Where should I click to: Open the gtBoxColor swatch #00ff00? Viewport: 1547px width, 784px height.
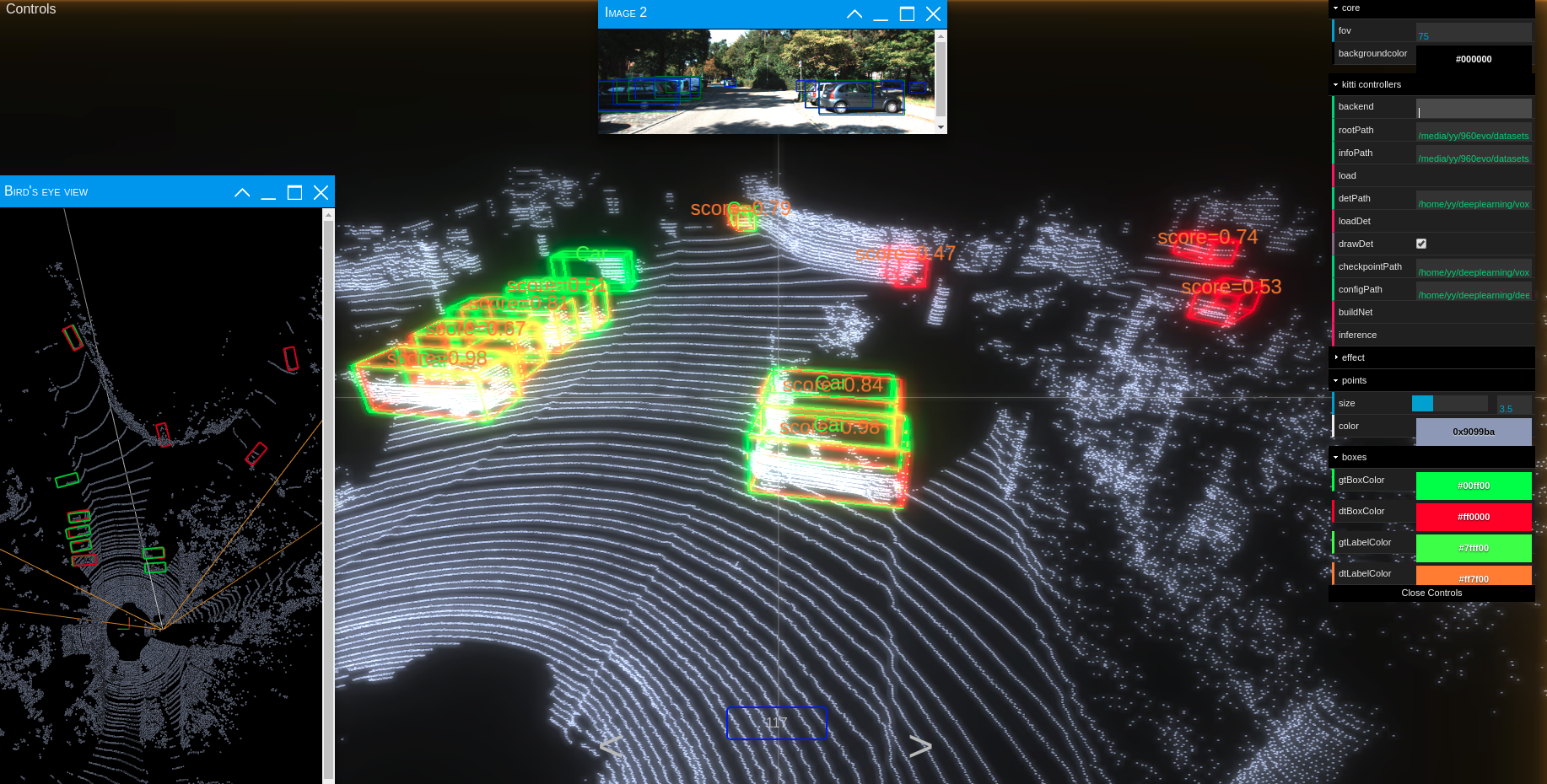coord(1474,486)
